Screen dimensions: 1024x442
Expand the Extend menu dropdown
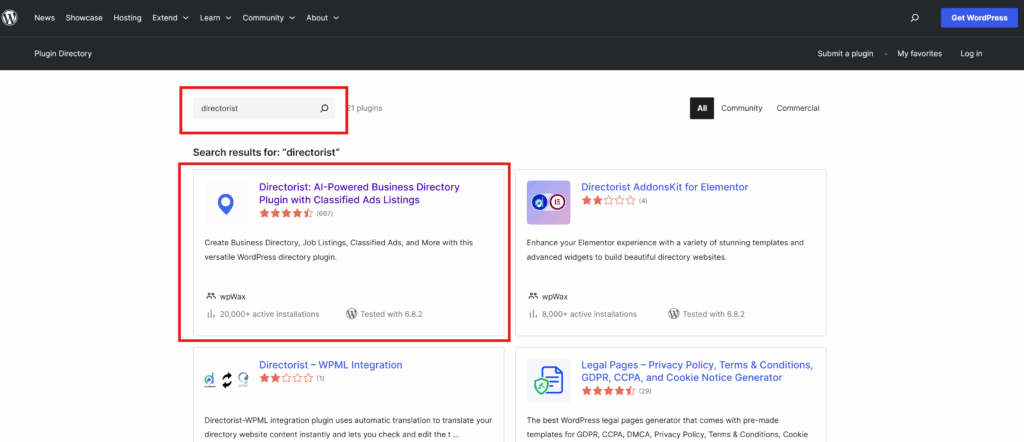(x=170, y=18)
